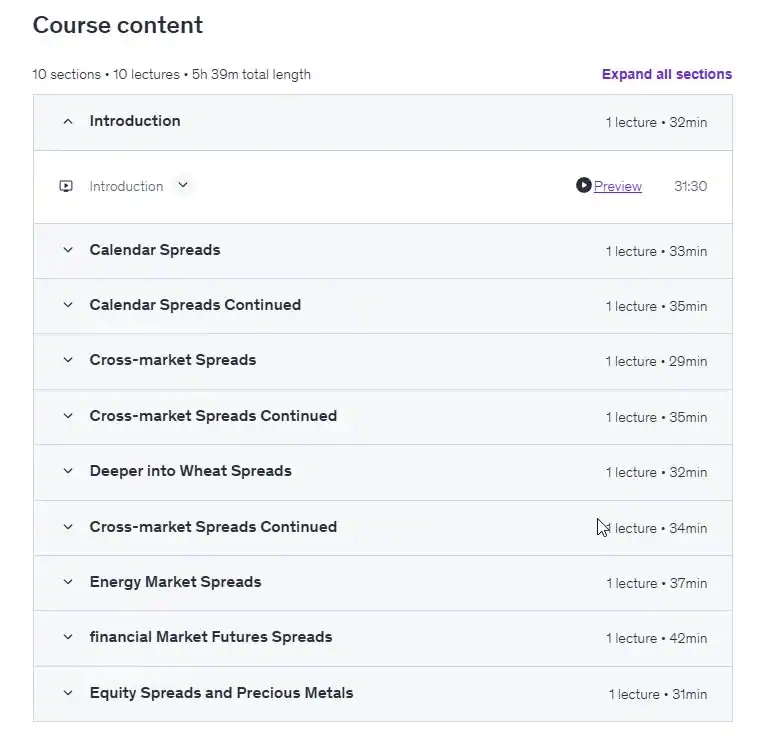Click the video lecture icon beside Introduction

coord(66,186)
